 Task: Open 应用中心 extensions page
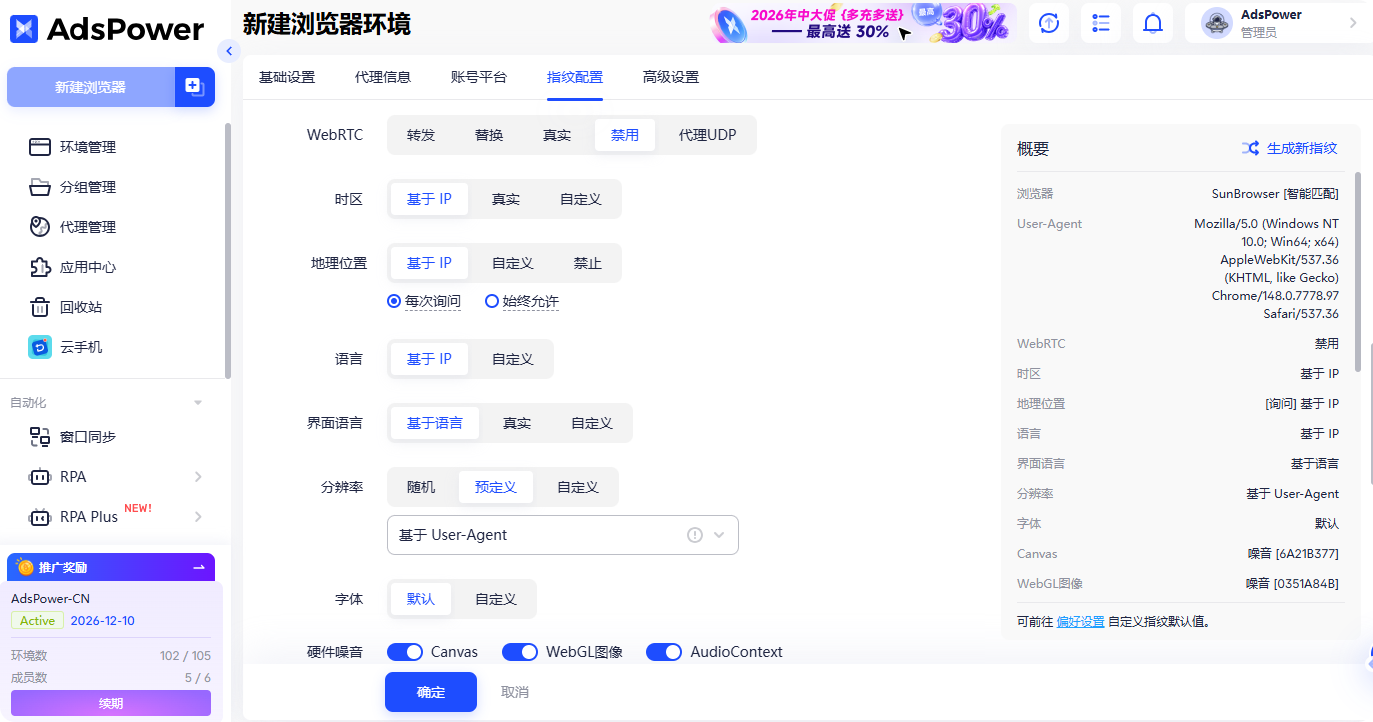pos(87,267)
